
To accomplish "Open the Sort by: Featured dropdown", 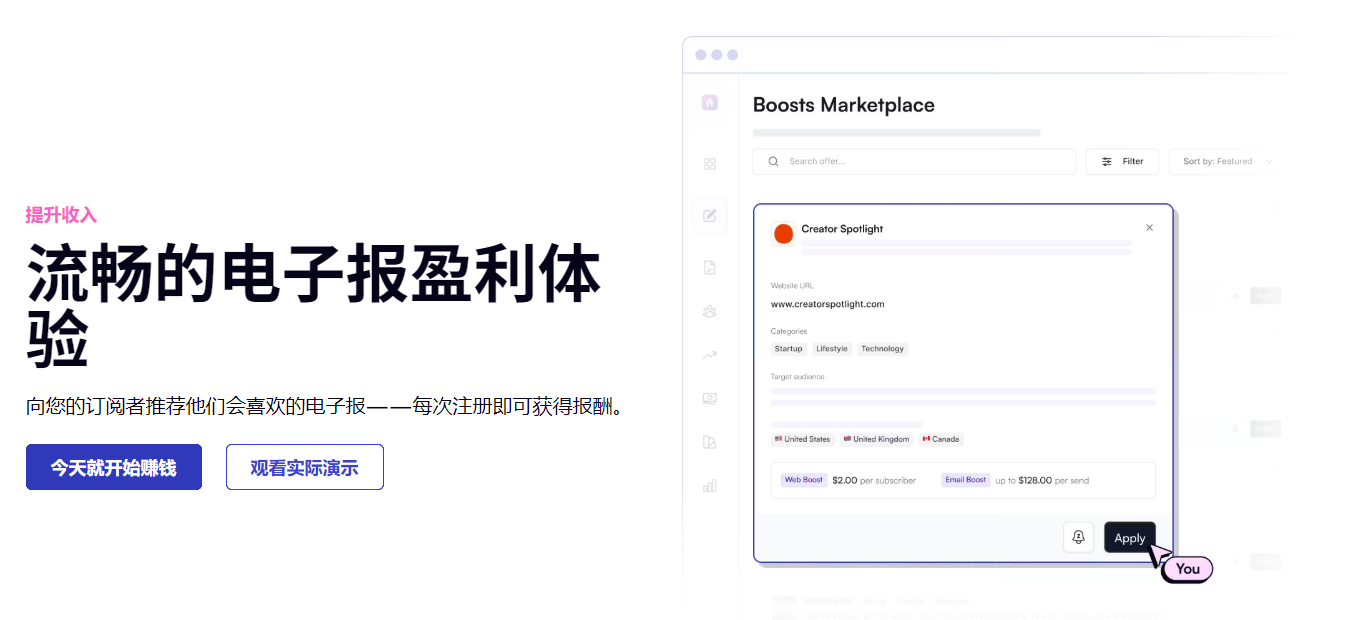I will (x=1228, y=161).
